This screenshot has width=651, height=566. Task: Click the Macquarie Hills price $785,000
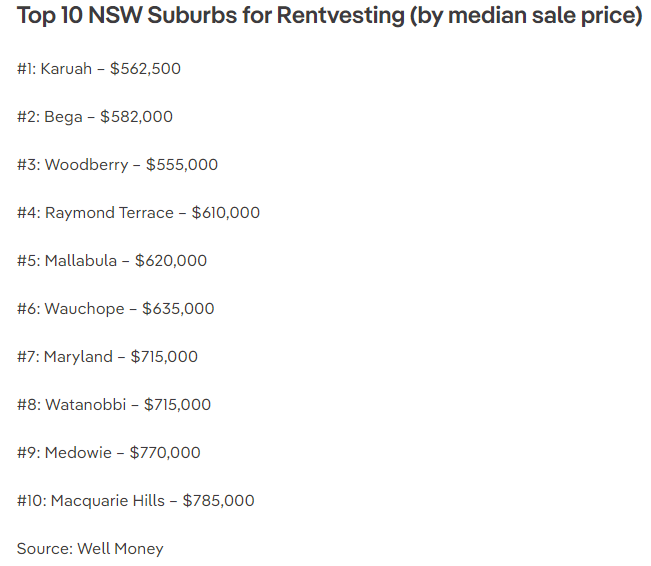pos(219,501)
